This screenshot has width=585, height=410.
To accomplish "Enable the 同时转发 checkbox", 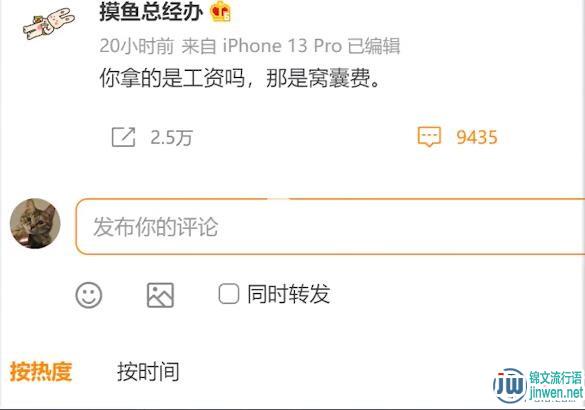I will point(229,294).
